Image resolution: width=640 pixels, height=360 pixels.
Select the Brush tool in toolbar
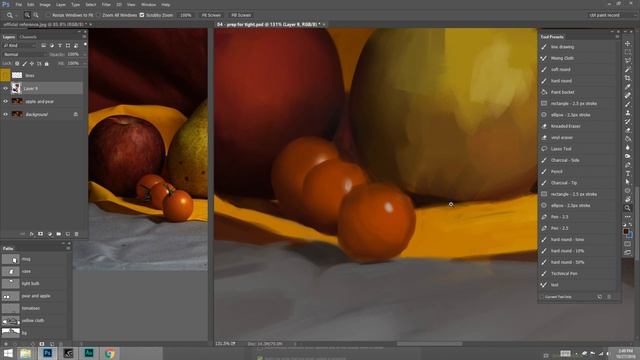(628, 104)
